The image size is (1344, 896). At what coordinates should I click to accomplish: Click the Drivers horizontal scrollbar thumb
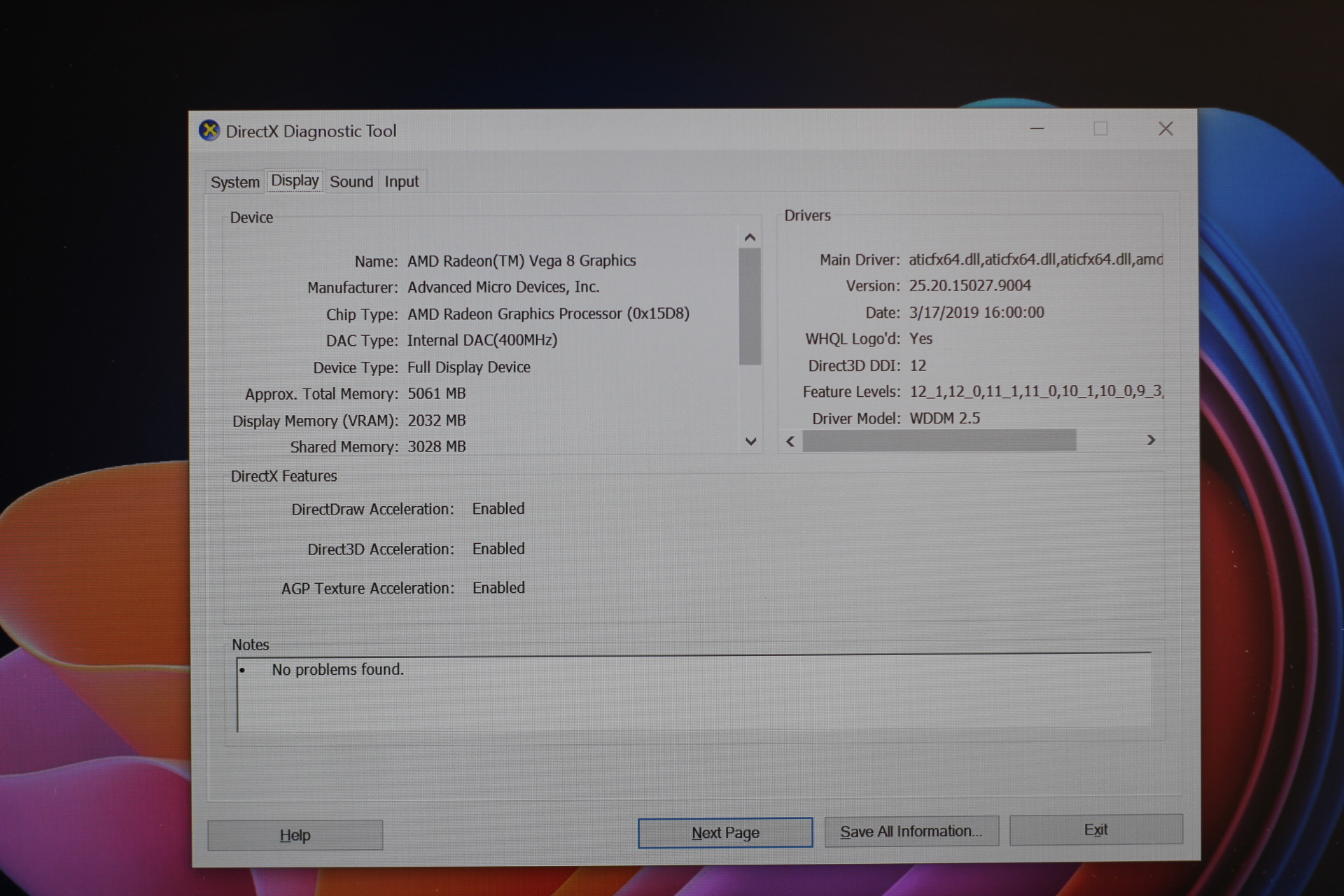coord(938,440)
